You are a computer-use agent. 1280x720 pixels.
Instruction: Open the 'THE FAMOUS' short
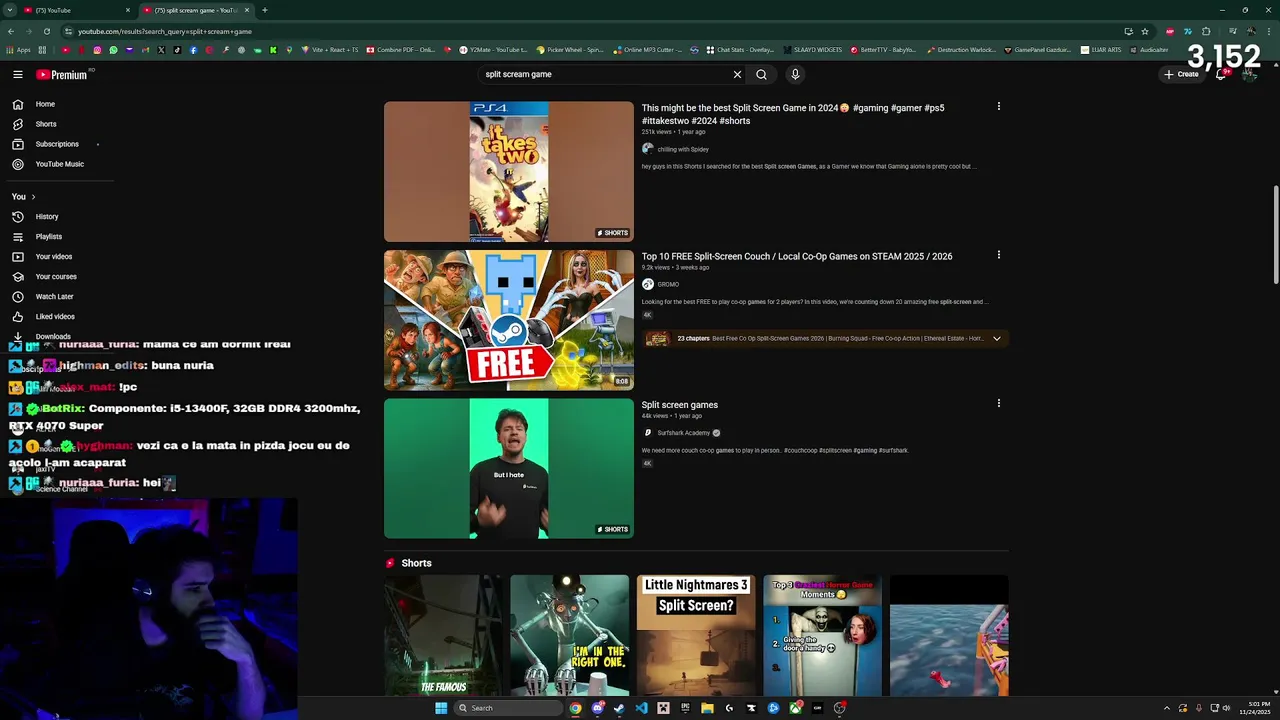[444, 635]
